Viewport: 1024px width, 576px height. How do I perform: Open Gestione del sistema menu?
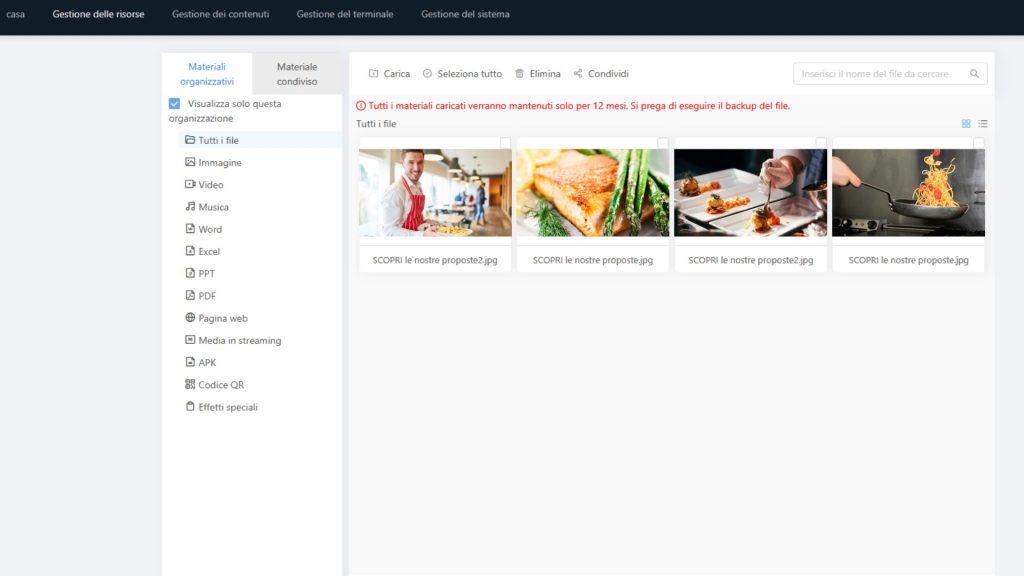[x=465, y=14]
